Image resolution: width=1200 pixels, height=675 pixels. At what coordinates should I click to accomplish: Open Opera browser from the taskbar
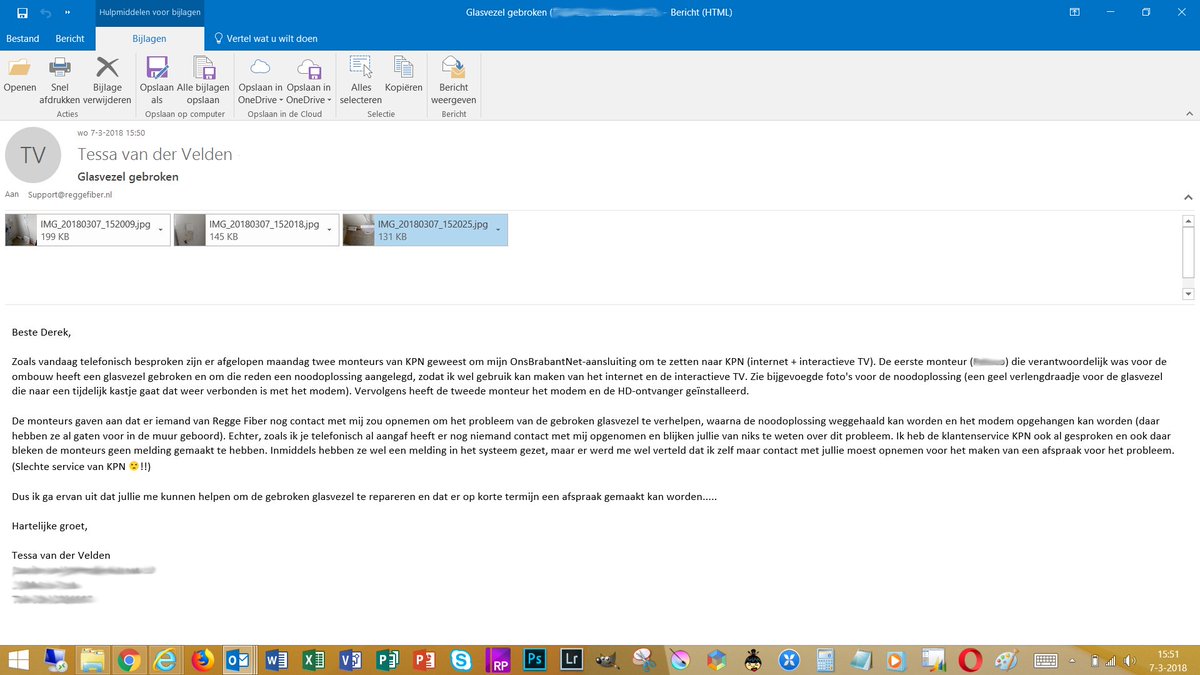click(x=968, y=659)
